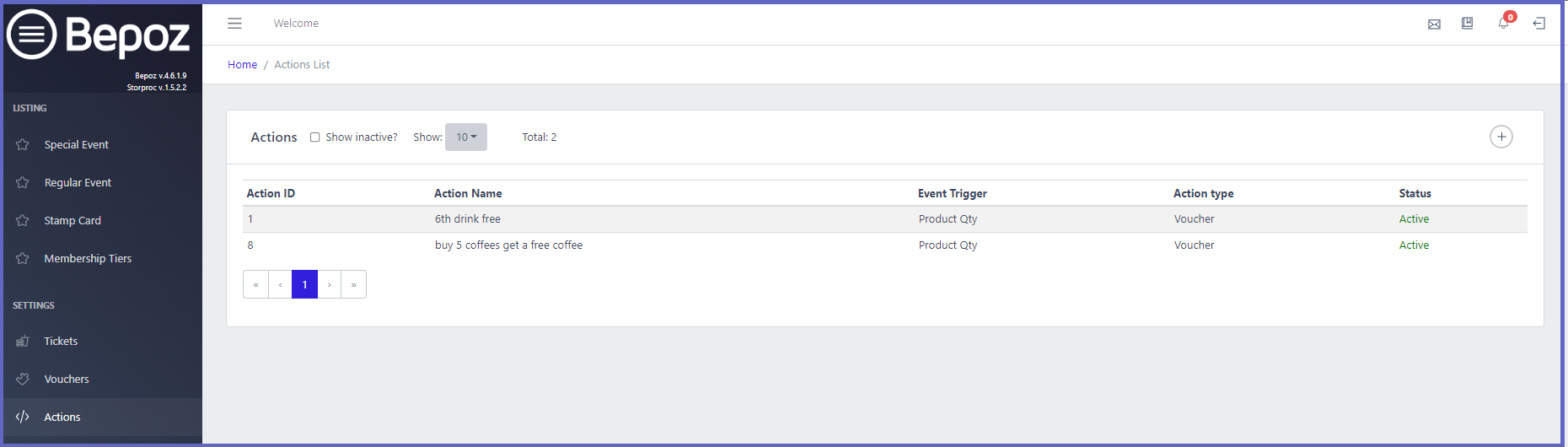Open the Show 10 entries dropdown
This screenshot has height=447, width=1568.
pyautogui.click(x=466, y=137)
